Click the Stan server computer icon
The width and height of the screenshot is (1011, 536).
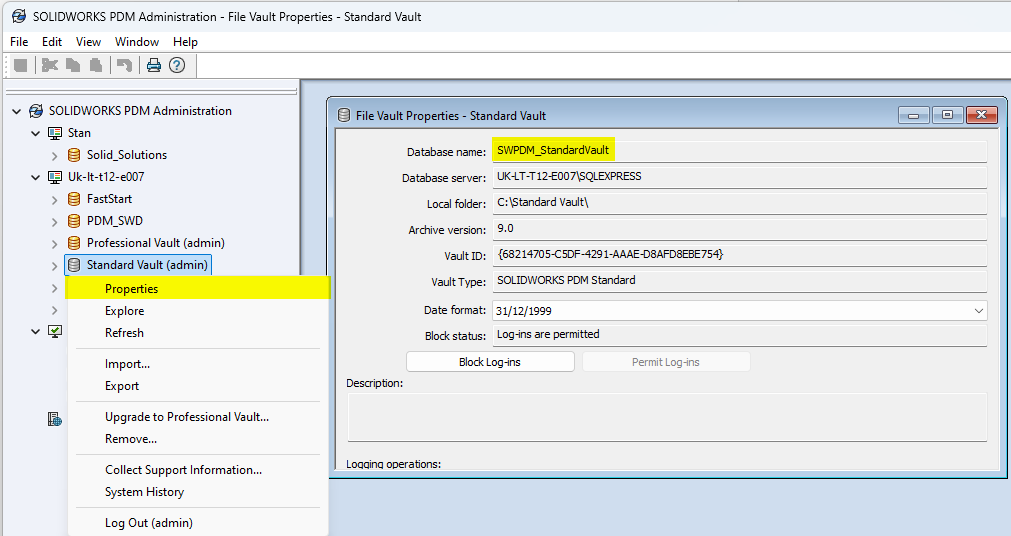point(55,133)
